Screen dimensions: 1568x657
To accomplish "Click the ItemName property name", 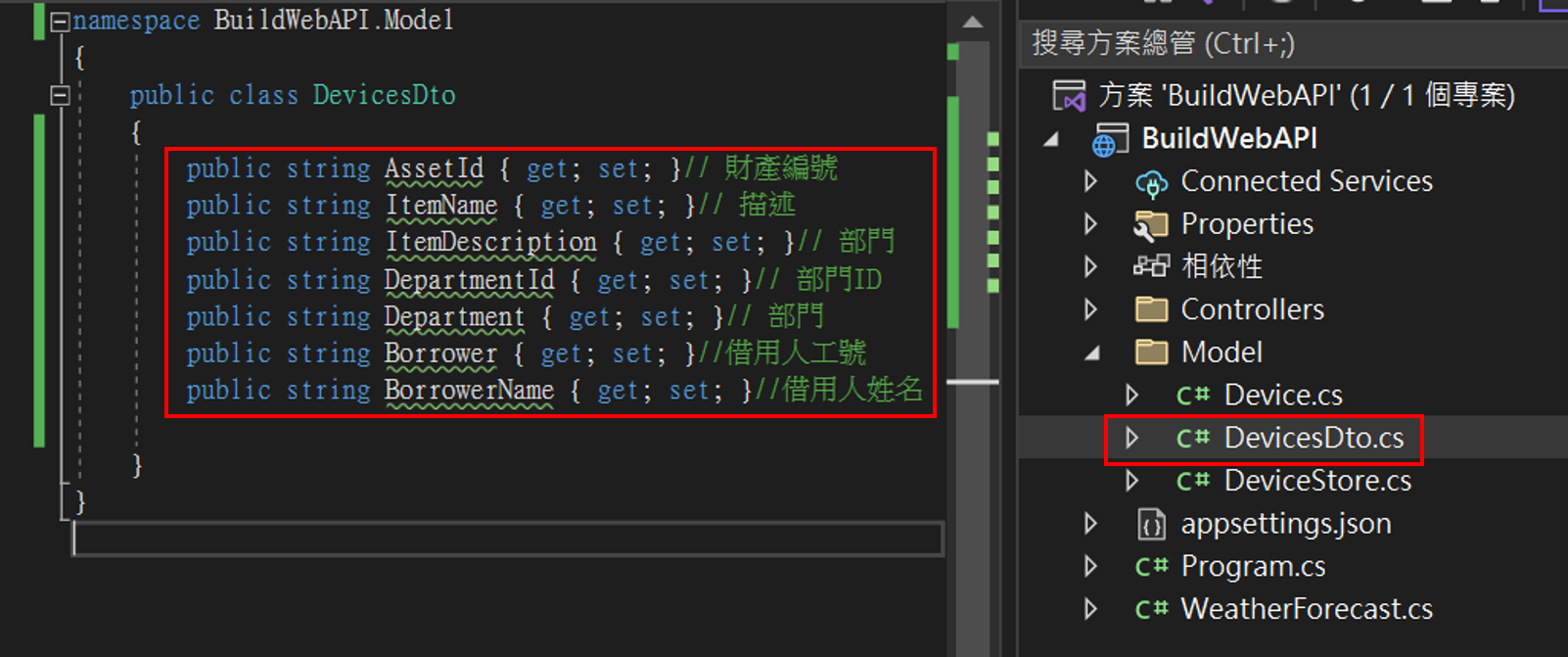I will 440,206.
